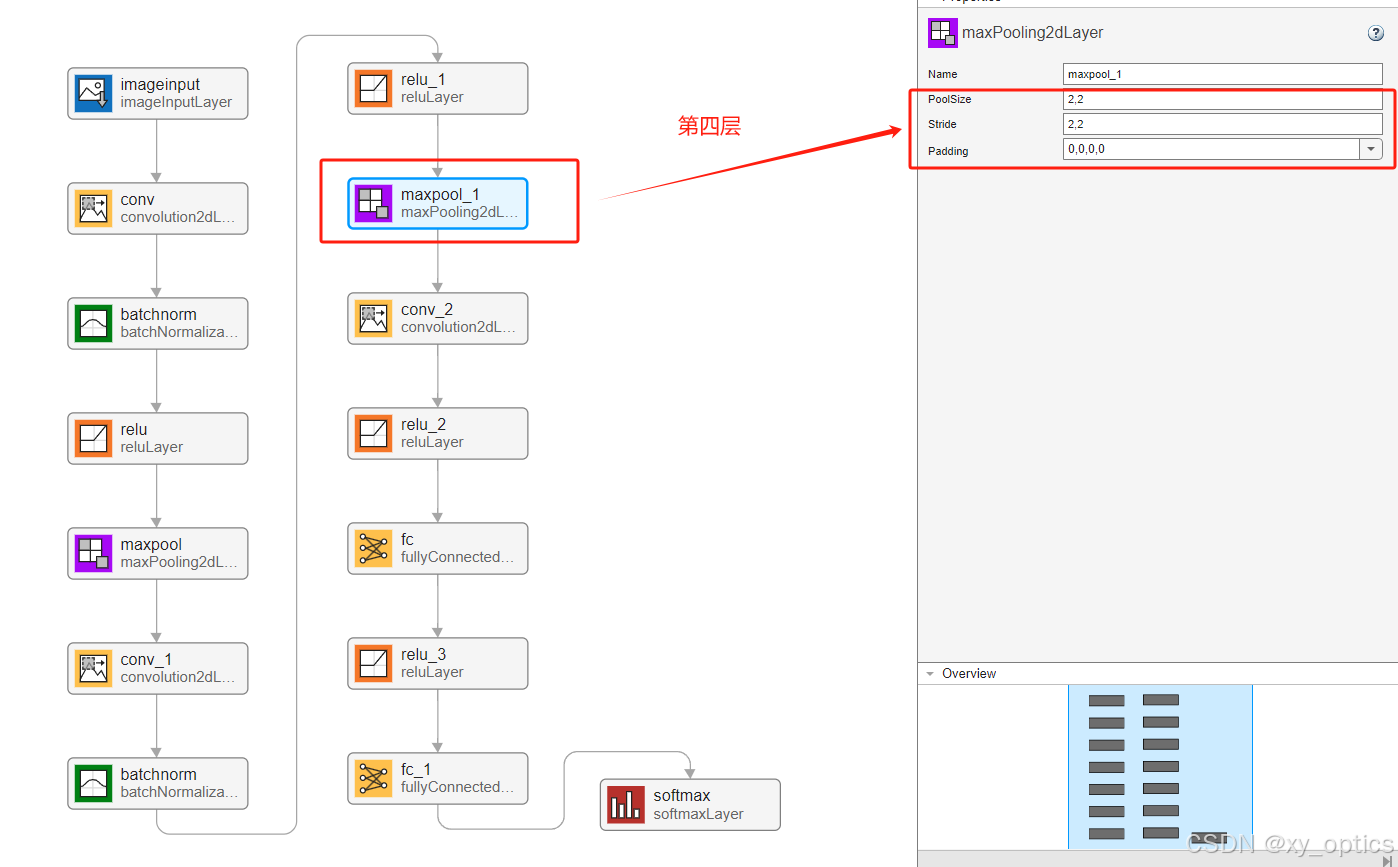This screenshot has height=867, width=1398.
Task: Select the imageinput layer icon
Action: click(93, 93)
